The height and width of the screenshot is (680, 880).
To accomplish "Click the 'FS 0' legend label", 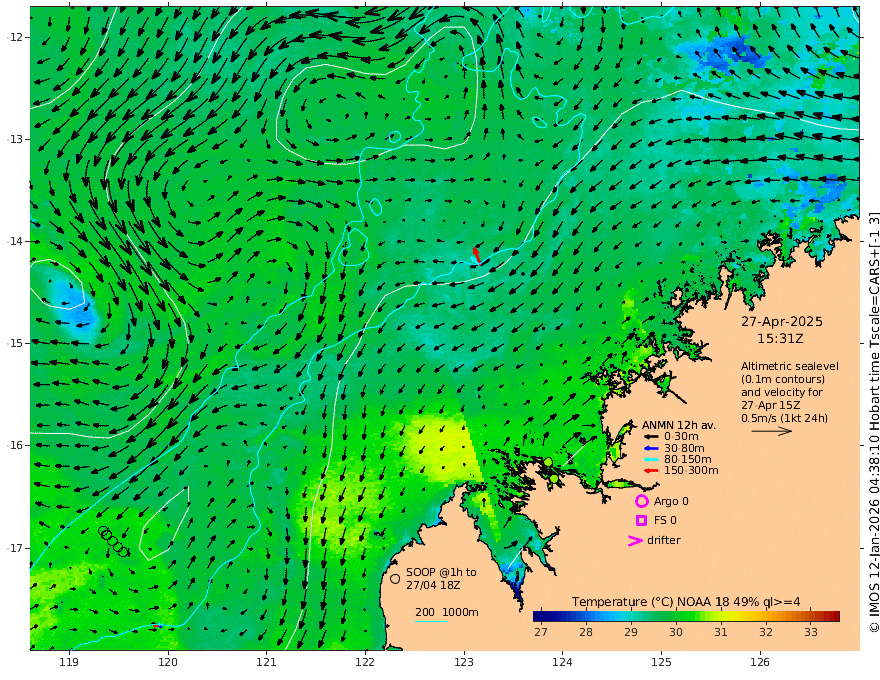I will (x=665, y=520).
